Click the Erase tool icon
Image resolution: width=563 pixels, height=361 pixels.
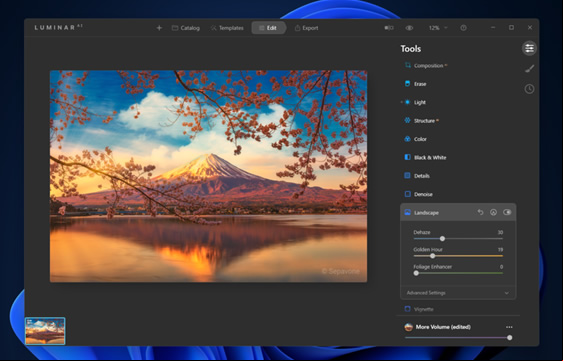coord(408,84)
